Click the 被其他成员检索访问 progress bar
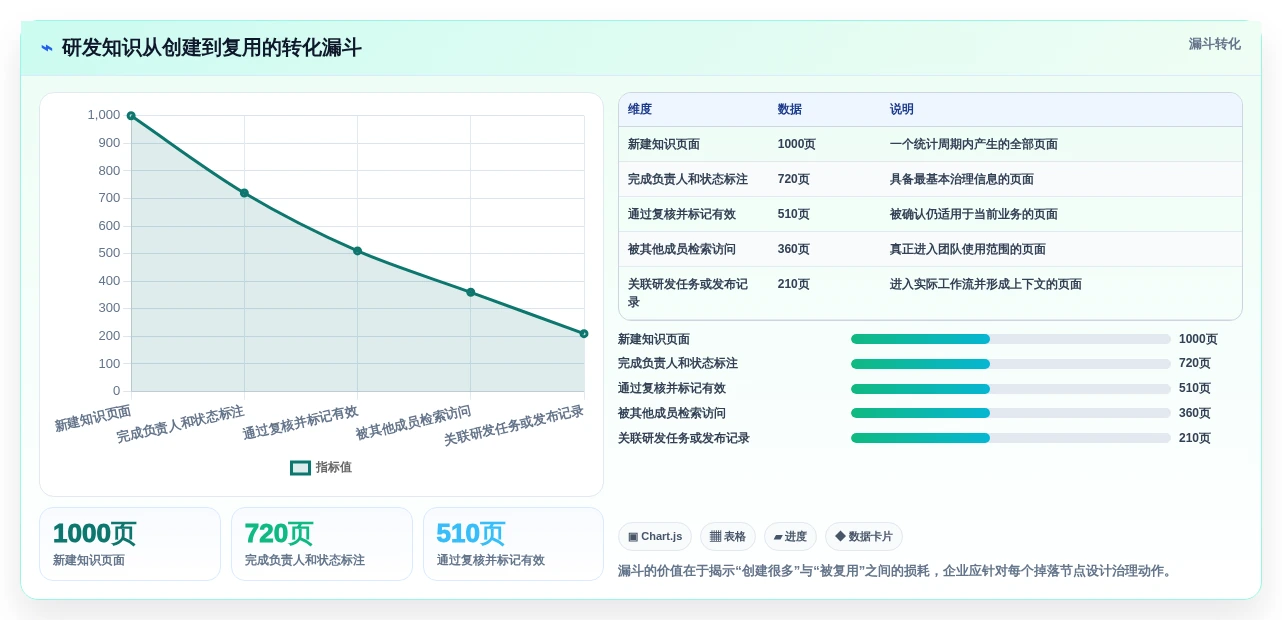 1011,413
